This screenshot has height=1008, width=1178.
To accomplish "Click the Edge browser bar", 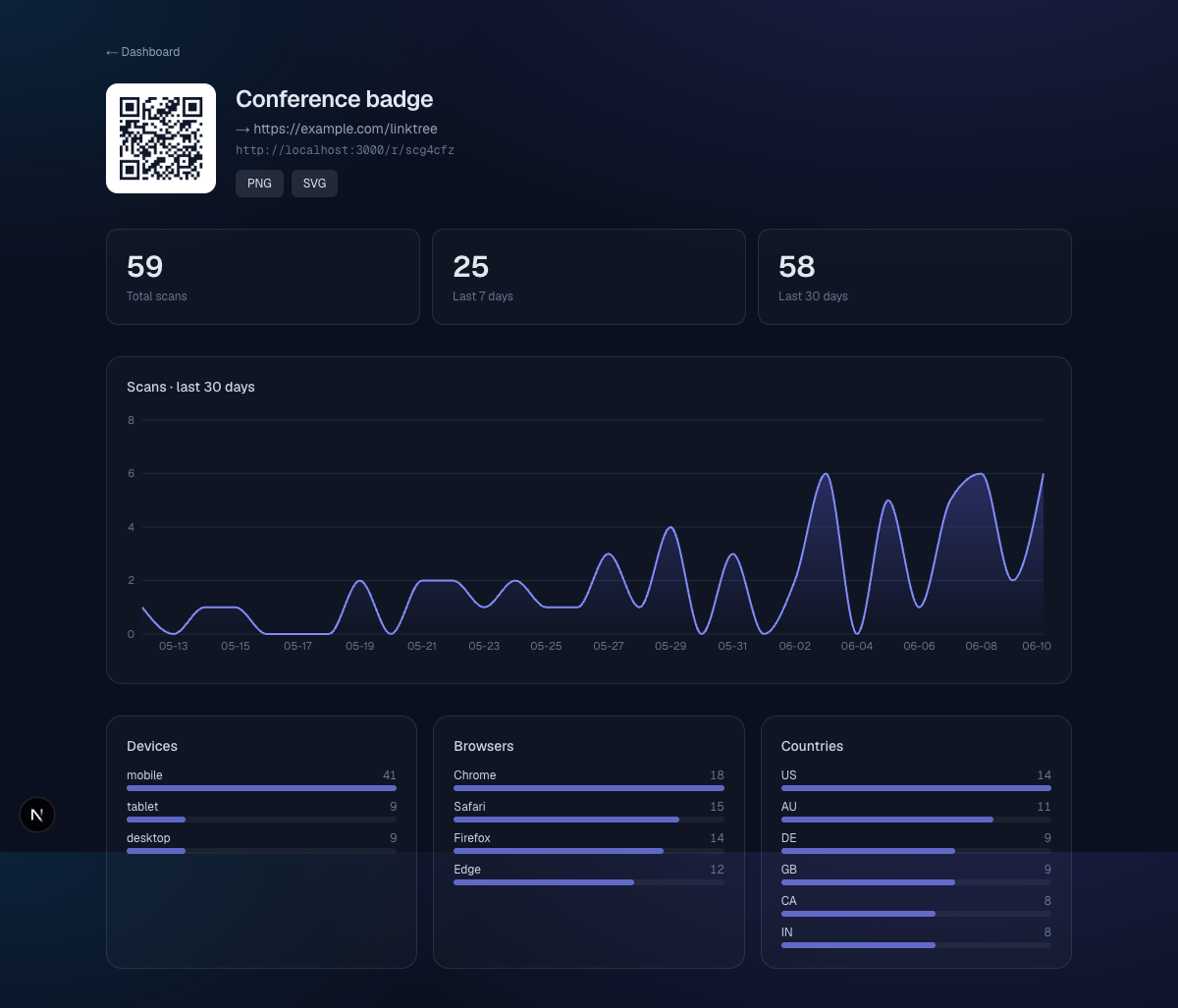I will tap(589, 882).
